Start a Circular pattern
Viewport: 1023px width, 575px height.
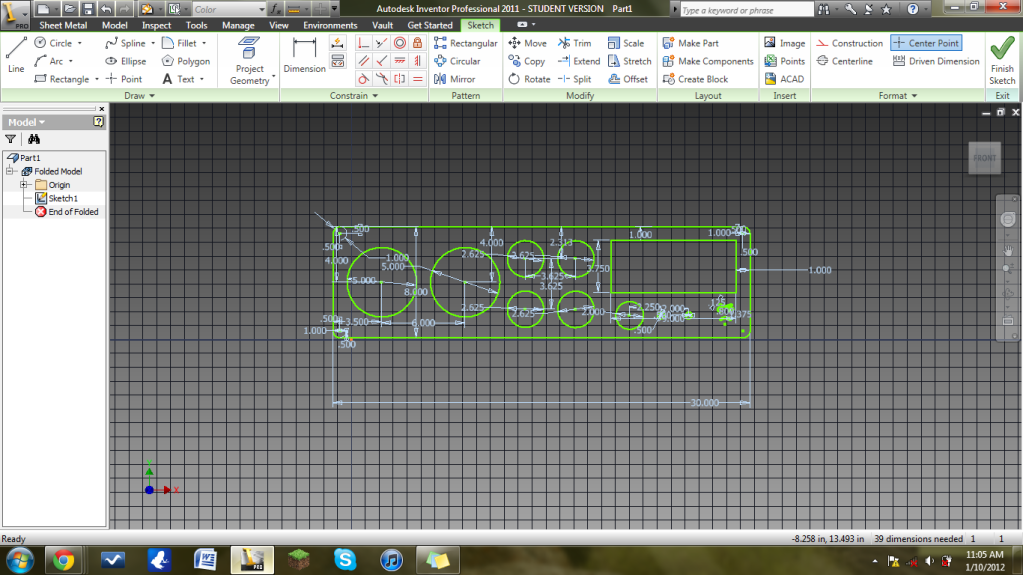(x=457, y=61)
